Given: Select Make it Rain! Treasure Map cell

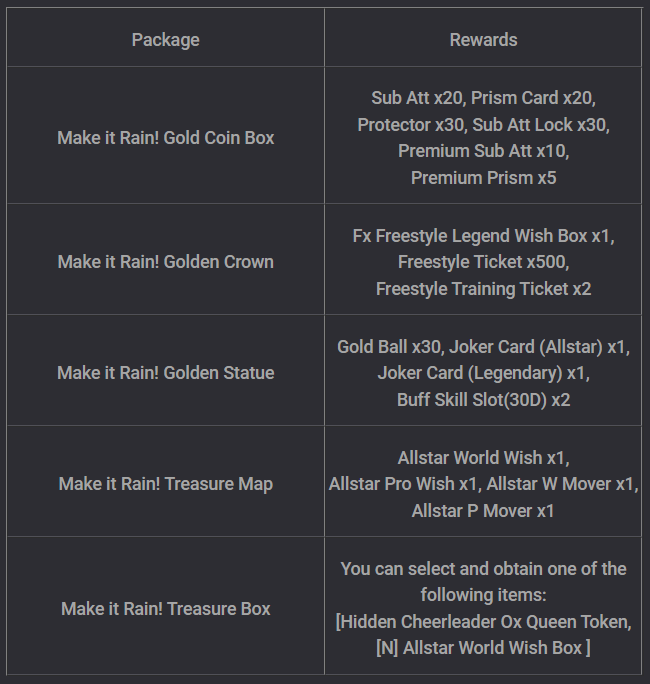Looking at the screenshot, I should (x=165, y=483).
